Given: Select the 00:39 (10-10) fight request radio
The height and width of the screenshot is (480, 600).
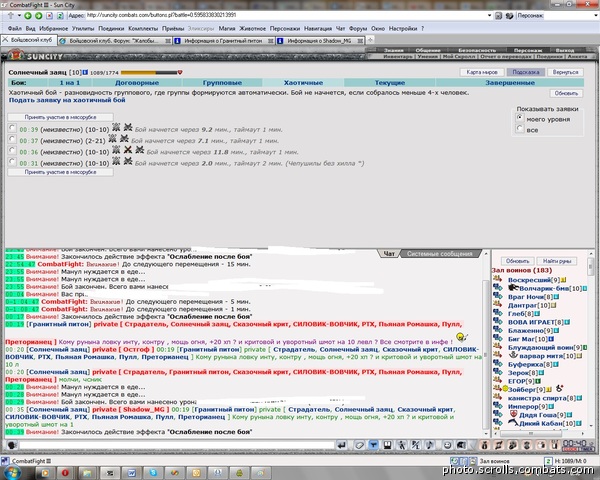Looking at the screenshot, I should (x=12, y=127).
